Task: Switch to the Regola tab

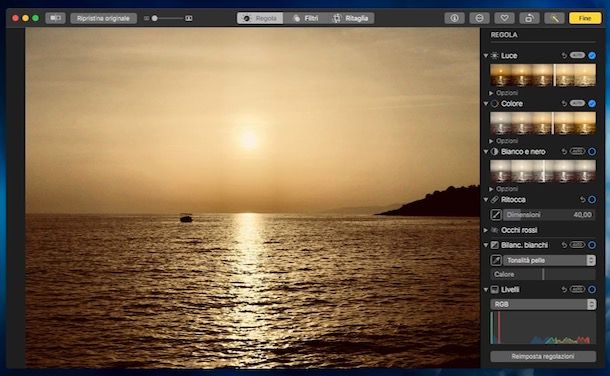Action: pyautogui.click(x=260, y=18)
